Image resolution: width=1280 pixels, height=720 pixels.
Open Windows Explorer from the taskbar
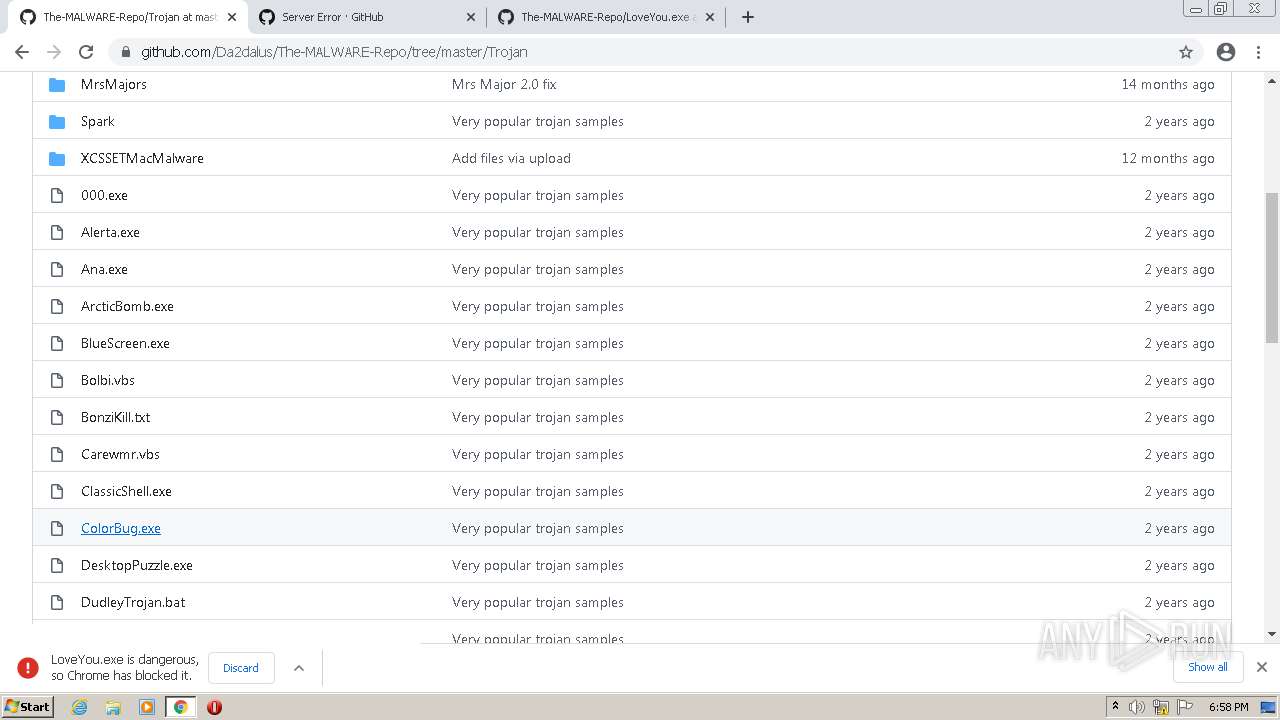coord(113,707)
